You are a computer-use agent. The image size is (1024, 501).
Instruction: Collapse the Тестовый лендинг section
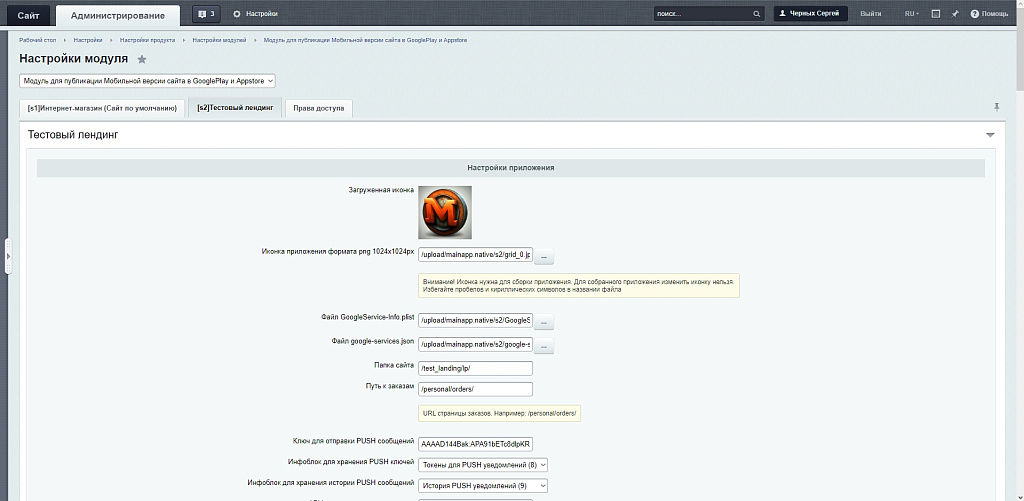point(990,134)
